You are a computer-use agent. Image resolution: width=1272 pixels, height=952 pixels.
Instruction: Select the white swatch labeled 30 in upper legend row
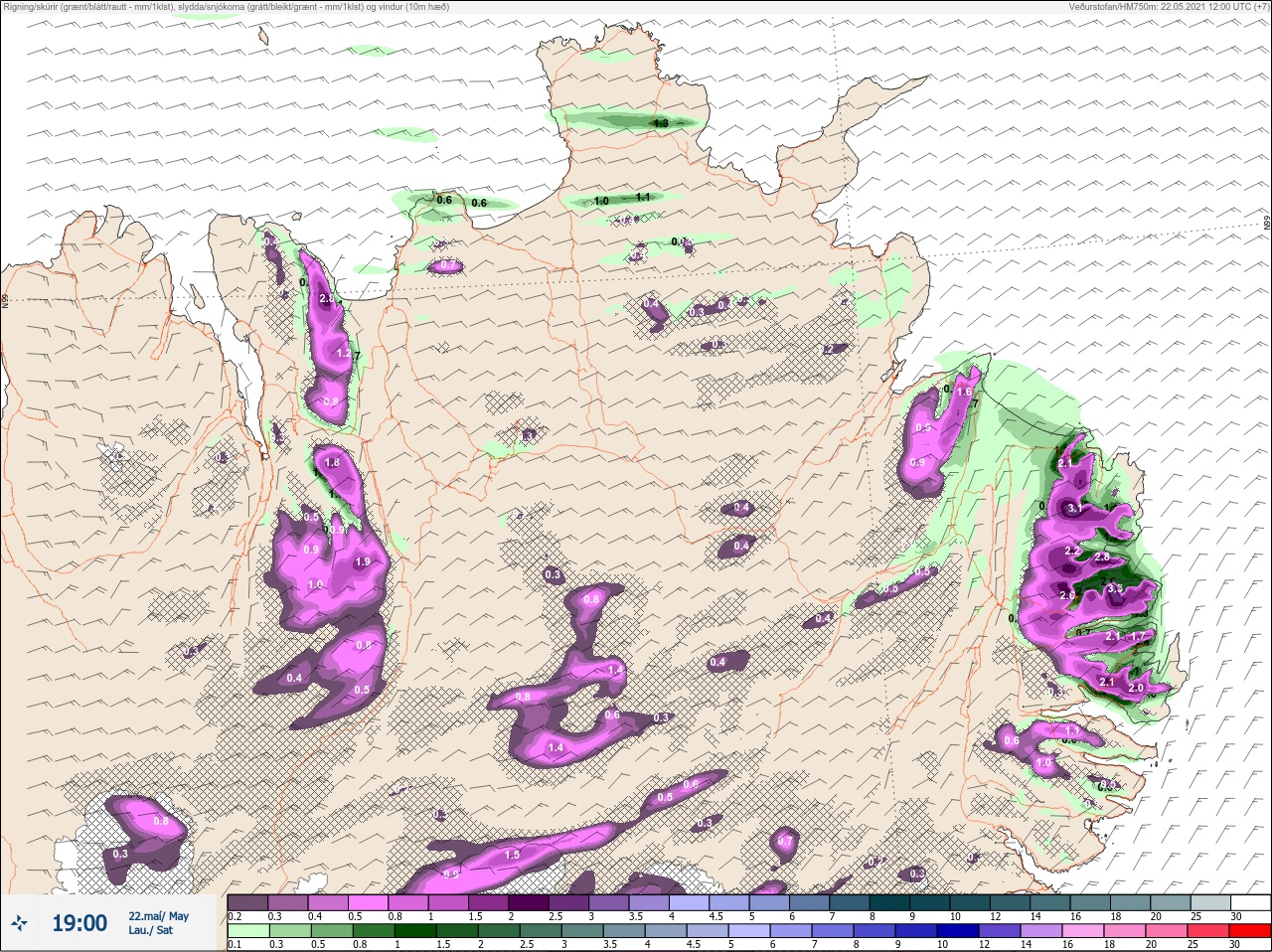[x=1249, y=902]
